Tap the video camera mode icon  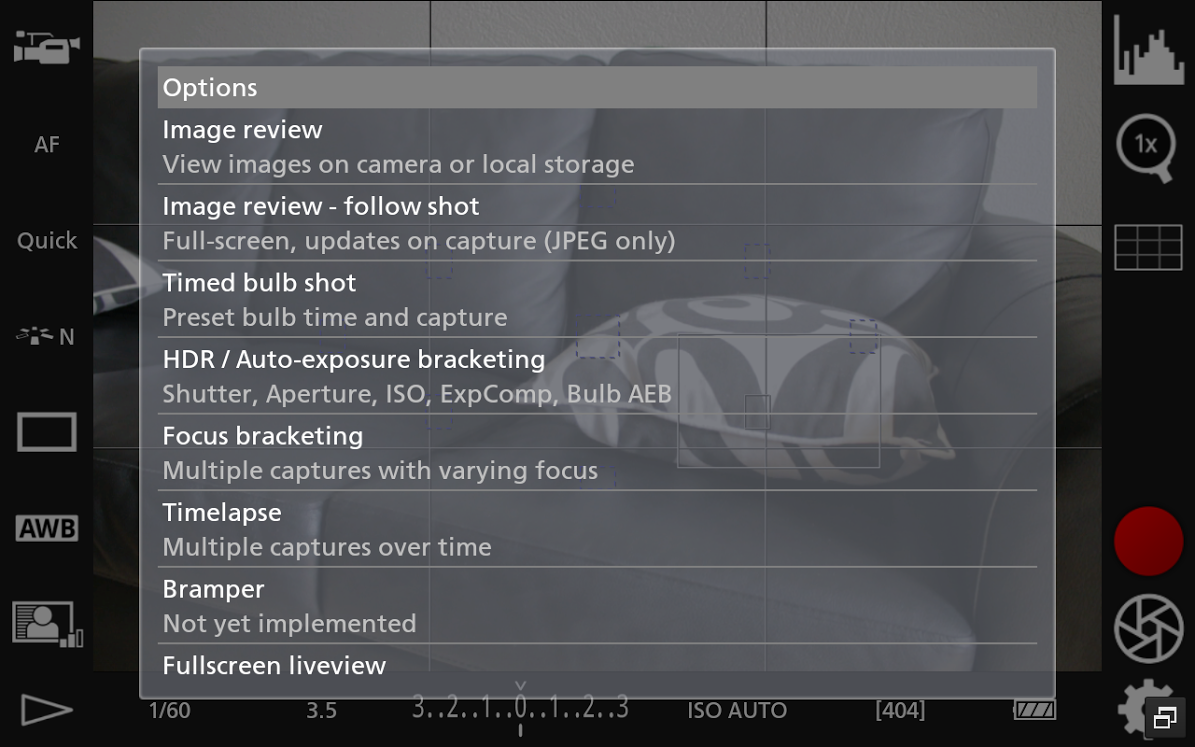46,47
